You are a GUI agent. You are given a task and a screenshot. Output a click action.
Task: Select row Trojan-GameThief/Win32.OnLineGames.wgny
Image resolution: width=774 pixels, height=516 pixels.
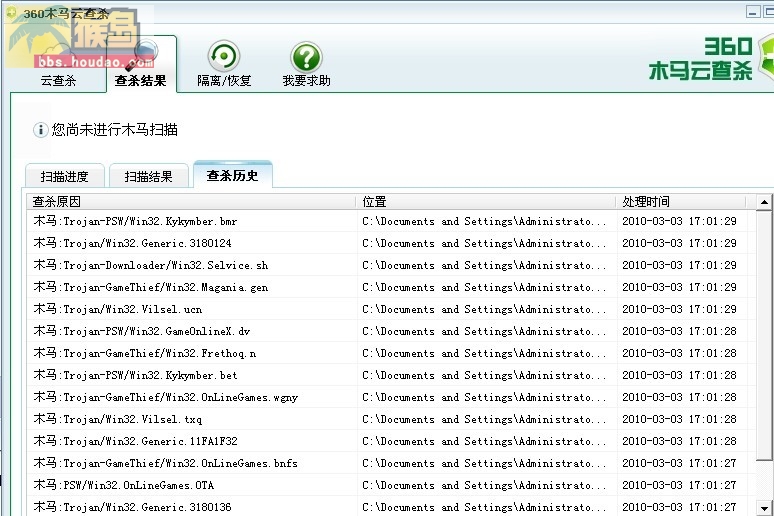coord(391,397)
